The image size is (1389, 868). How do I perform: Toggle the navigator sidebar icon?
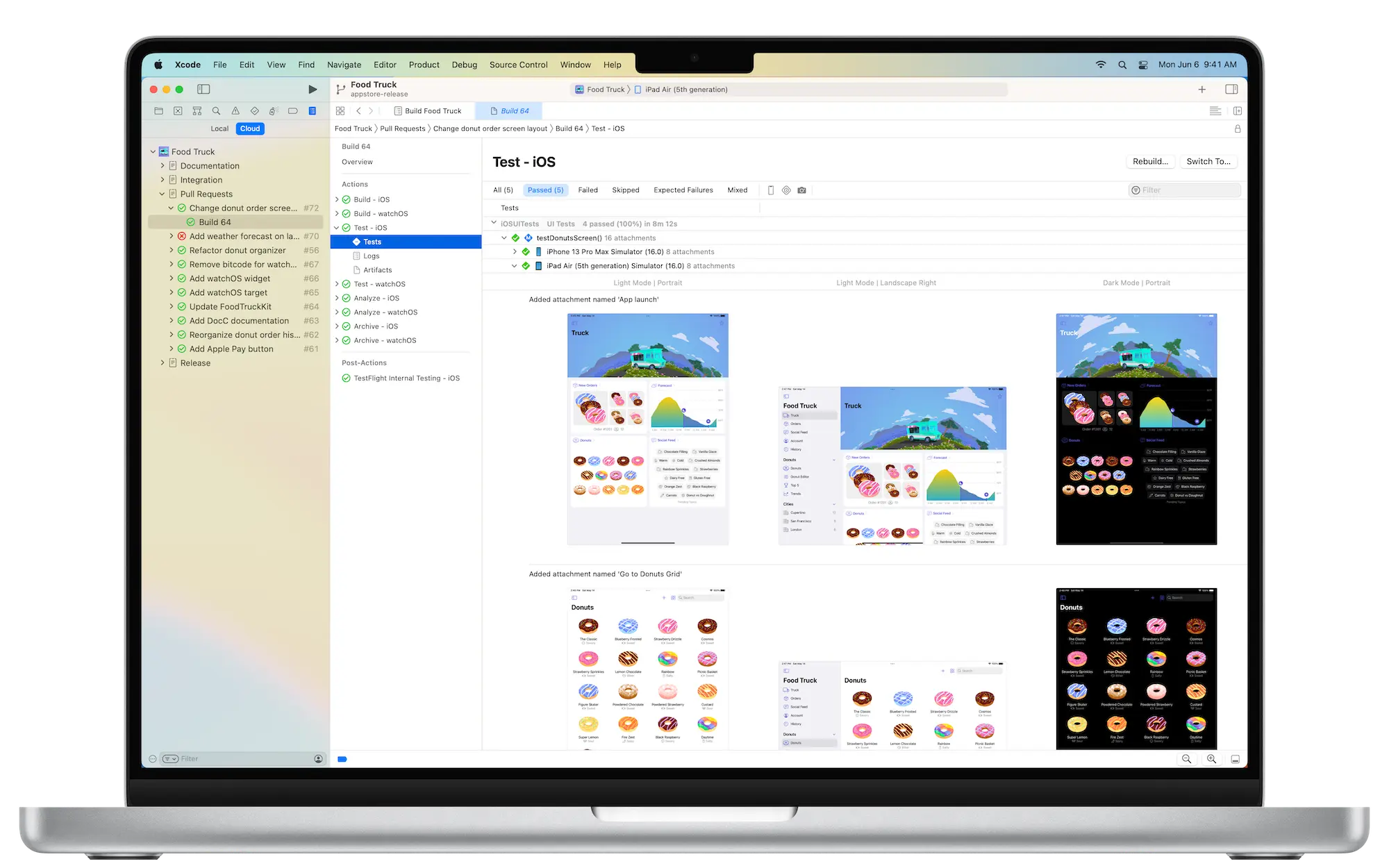[x=203, y=90]
